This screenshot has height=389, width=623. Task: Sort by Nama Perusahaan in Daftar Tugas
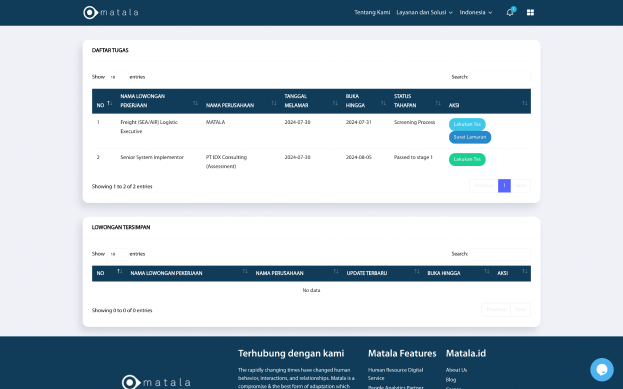click(241, 102)
